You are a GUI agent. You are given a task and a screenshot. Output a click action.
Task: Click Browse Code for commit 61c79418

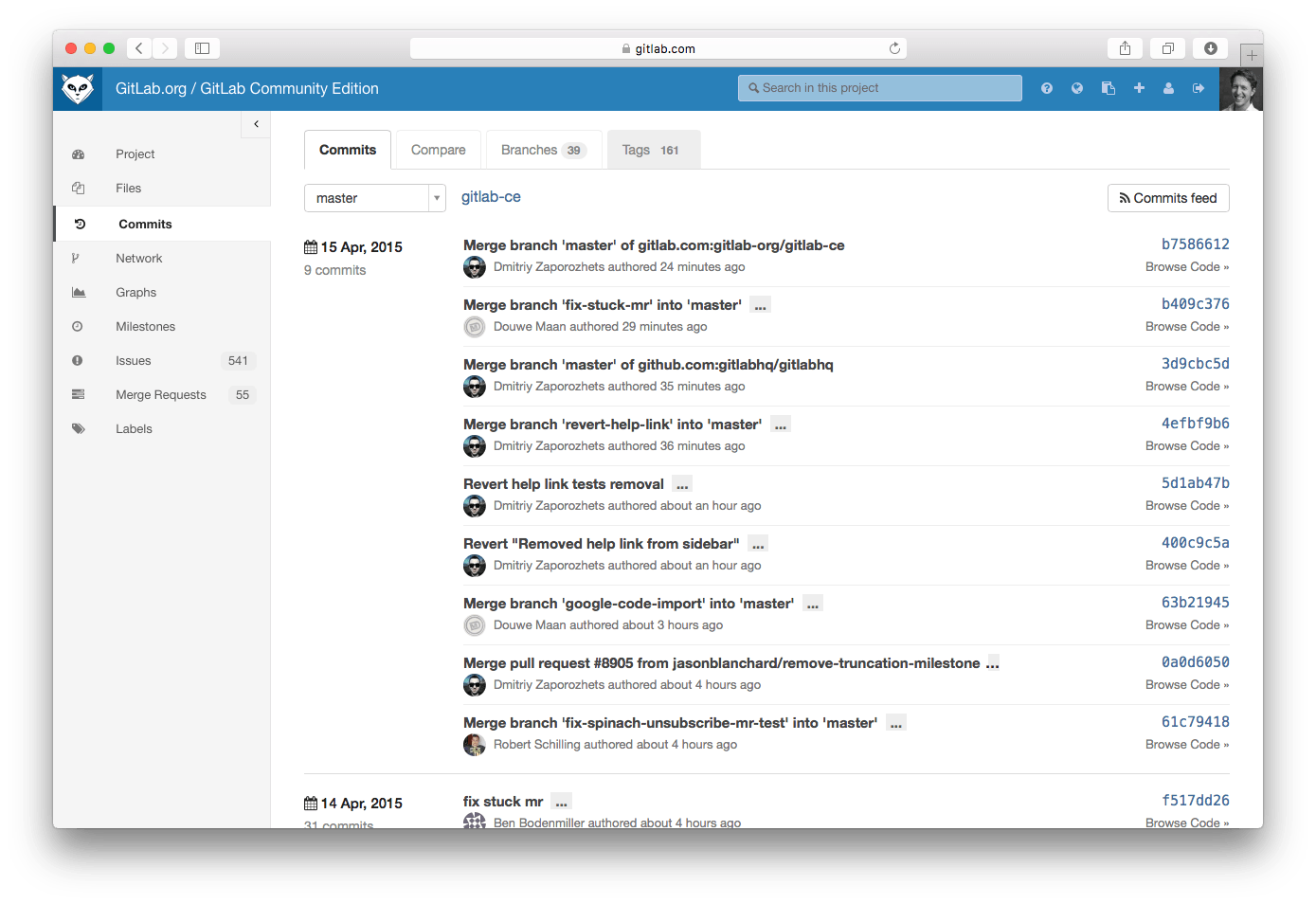(1187, 744)
